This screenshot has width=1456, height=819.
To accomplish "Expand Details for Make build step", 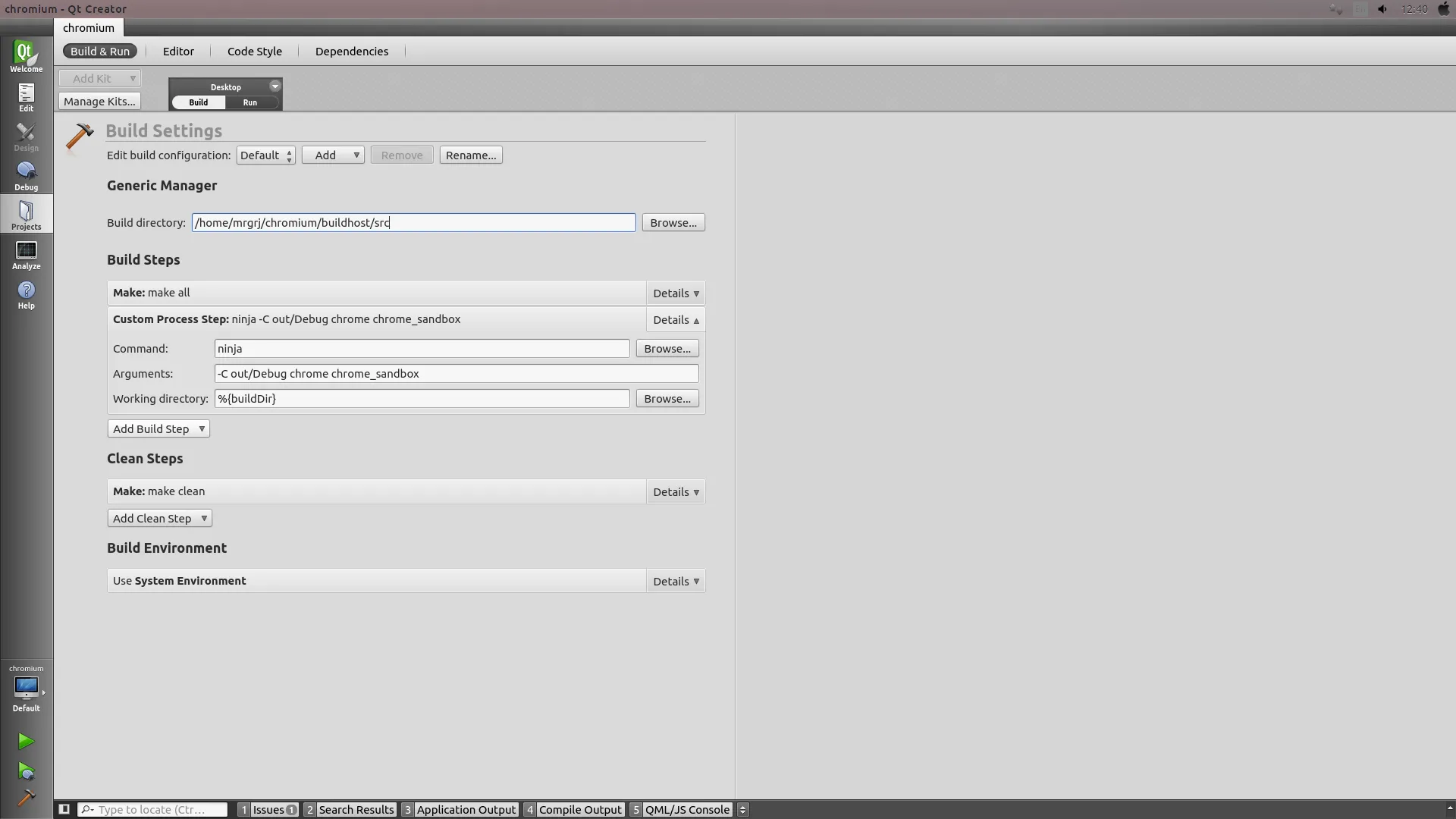I will click(x=675, y=292).
